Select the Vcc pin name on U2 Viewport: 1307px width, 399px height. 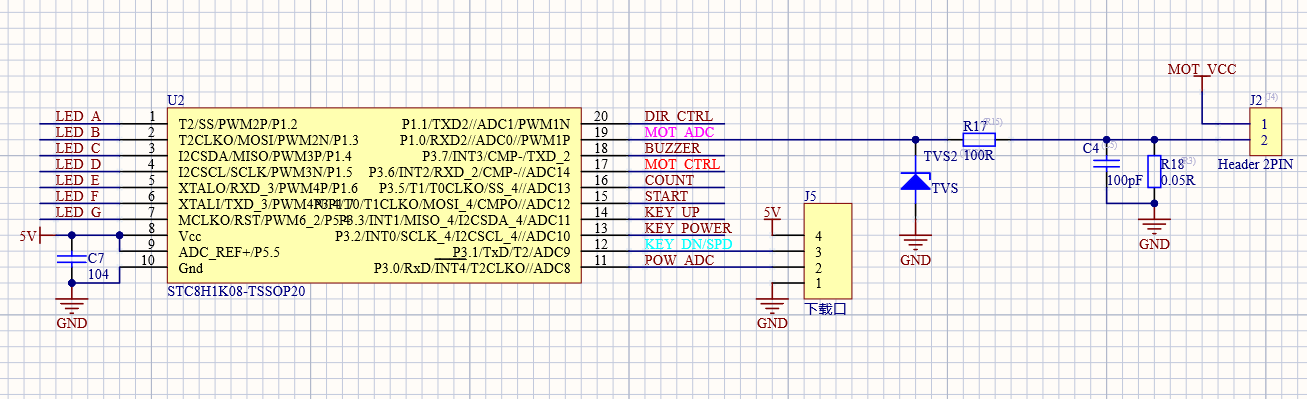[189, 237]
